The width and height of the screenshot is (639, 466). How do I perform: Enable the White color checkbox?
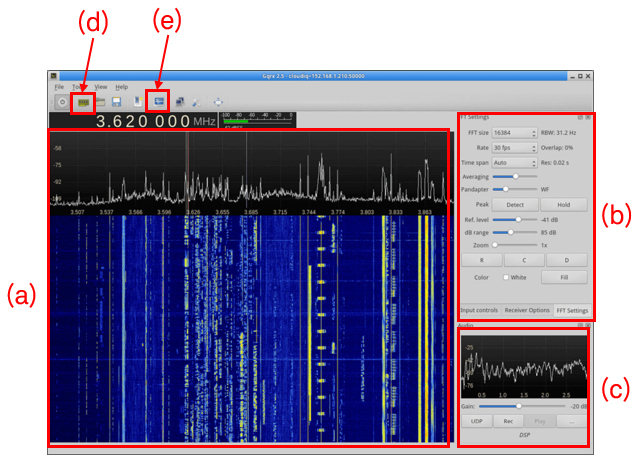[506, 277]
